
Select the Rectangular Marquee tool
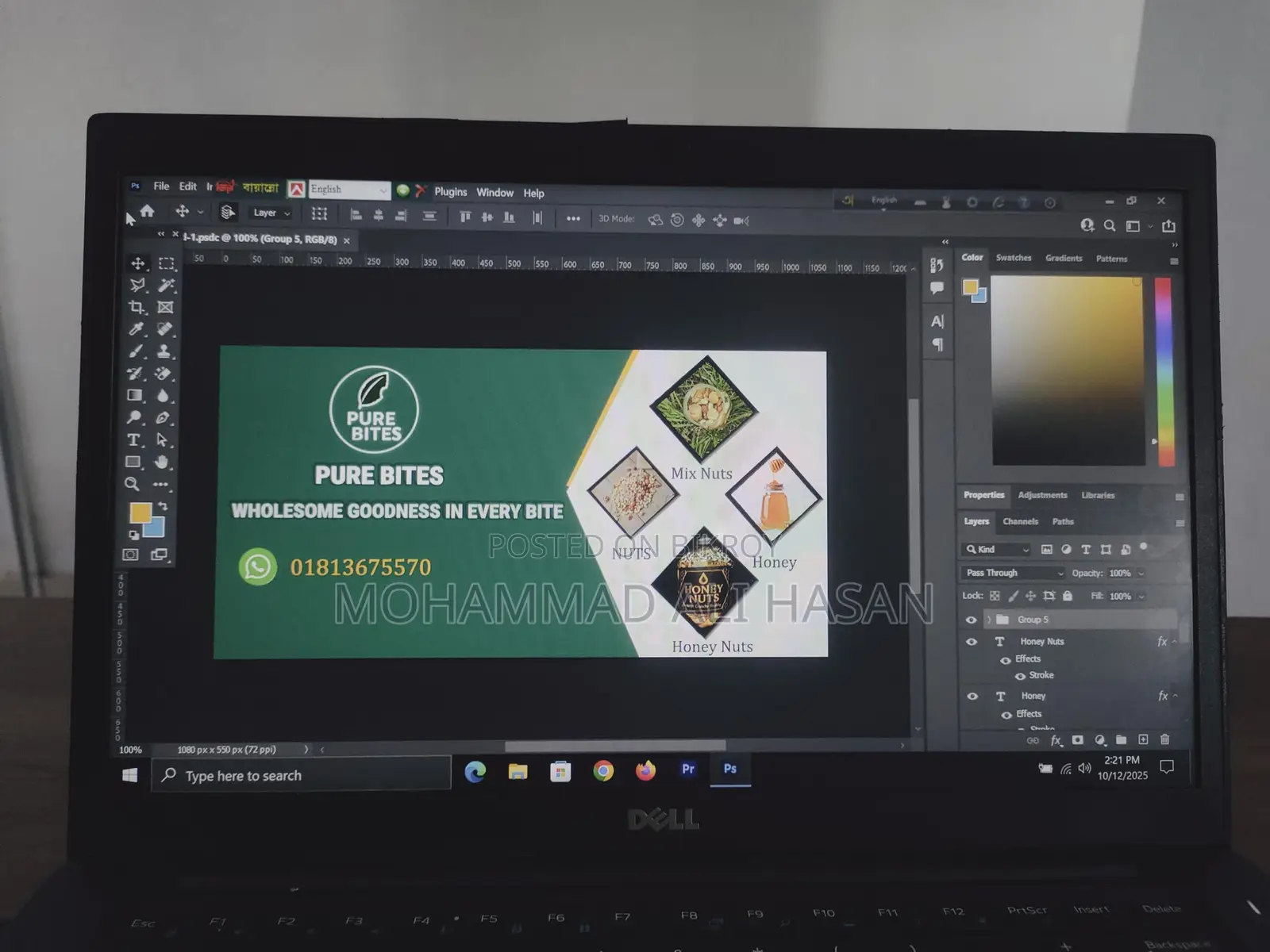pos(166,263)
